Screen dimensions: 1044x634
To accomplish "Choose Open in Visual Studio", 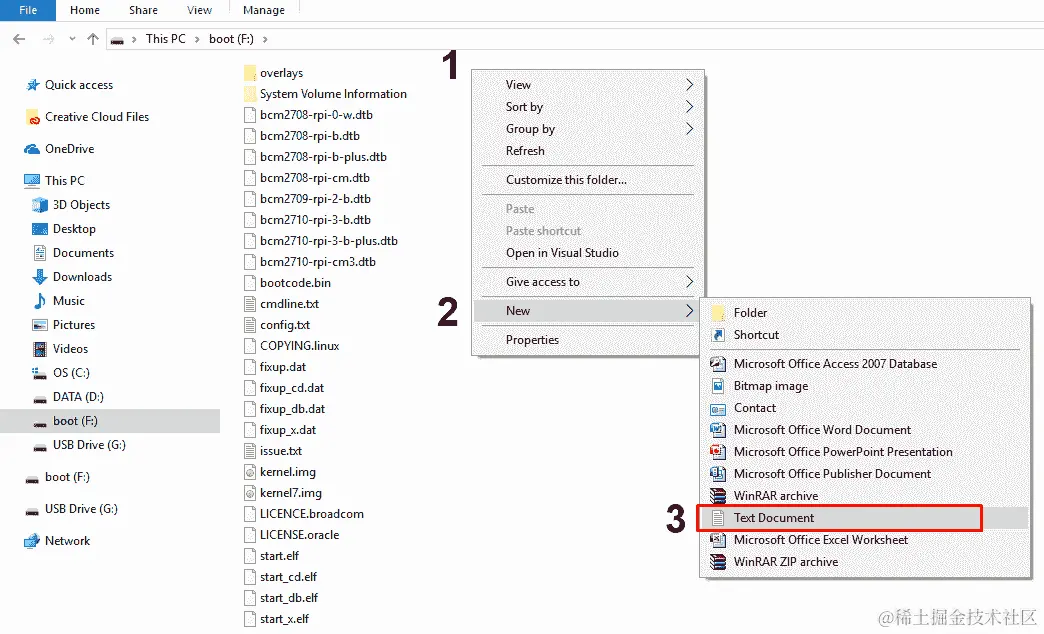I will (x=562, y=253).
